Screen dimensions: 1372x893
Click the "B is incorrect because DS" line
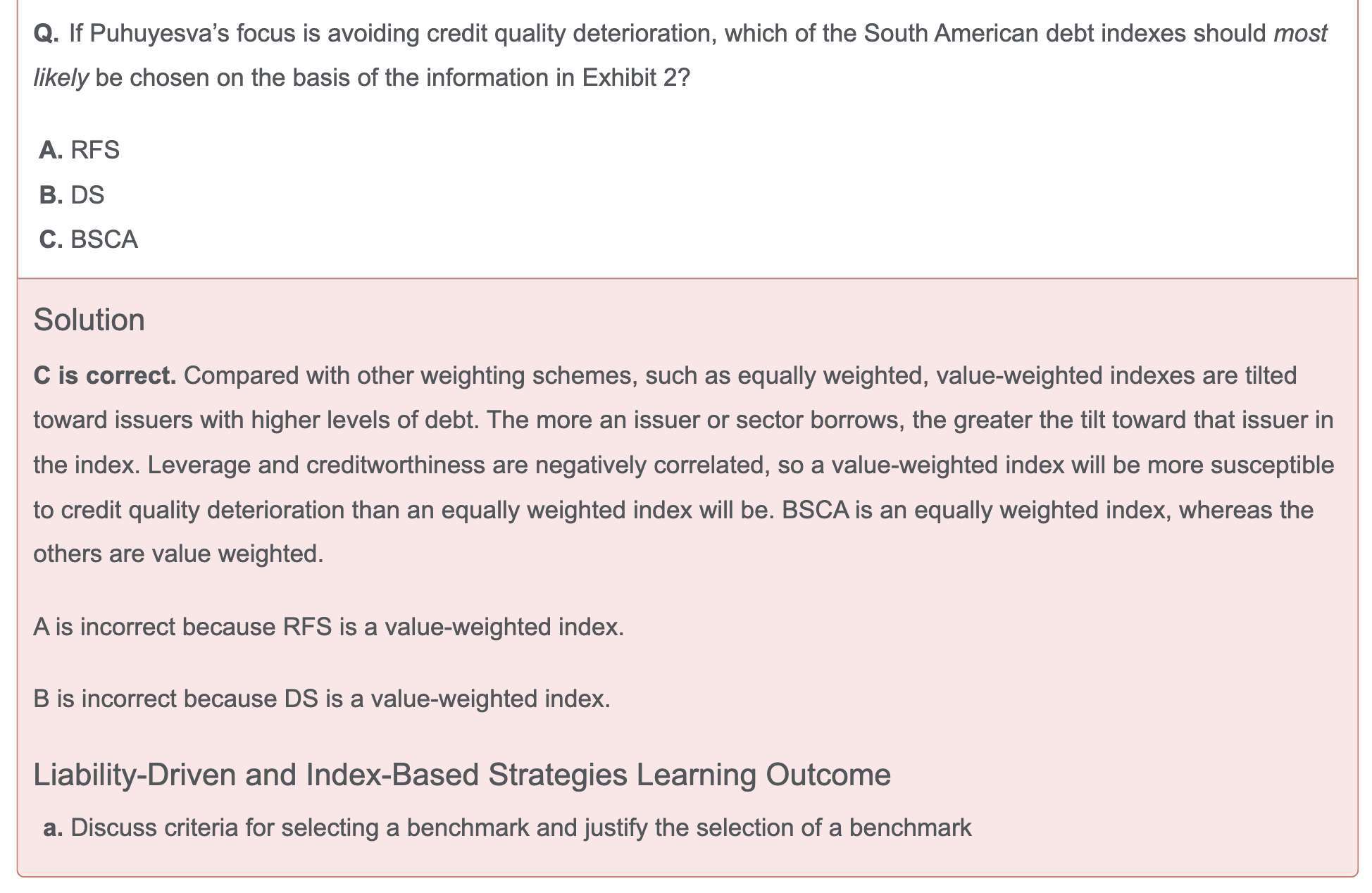point(321,699)
